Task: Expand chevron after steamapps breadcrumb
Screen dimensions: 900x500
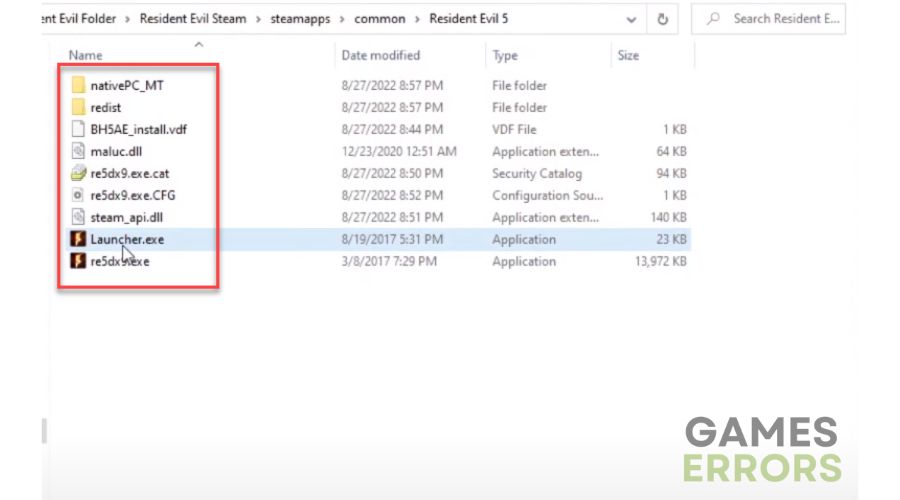Action: 342,20
